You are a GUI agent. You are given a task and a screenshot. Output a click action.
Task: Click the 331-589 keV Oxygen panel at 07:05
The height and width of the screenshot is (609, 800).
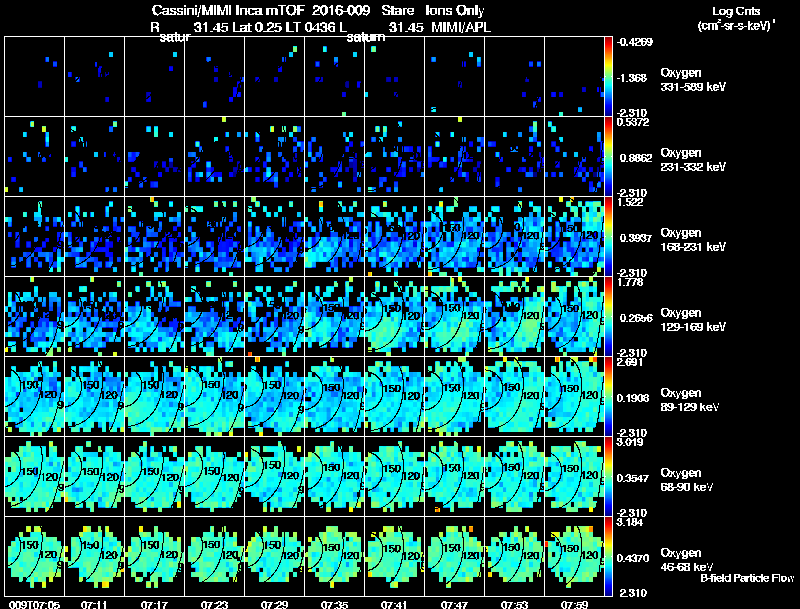(x=35, y=77)
